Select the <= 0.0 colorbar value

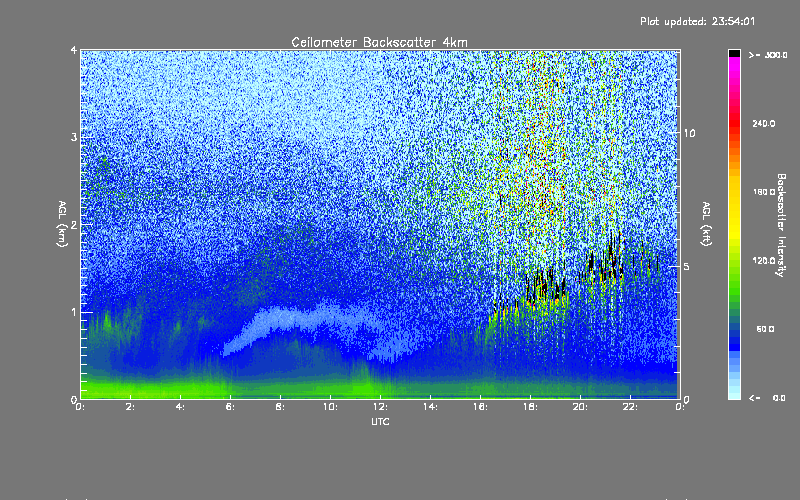click(x=768, y=398)
